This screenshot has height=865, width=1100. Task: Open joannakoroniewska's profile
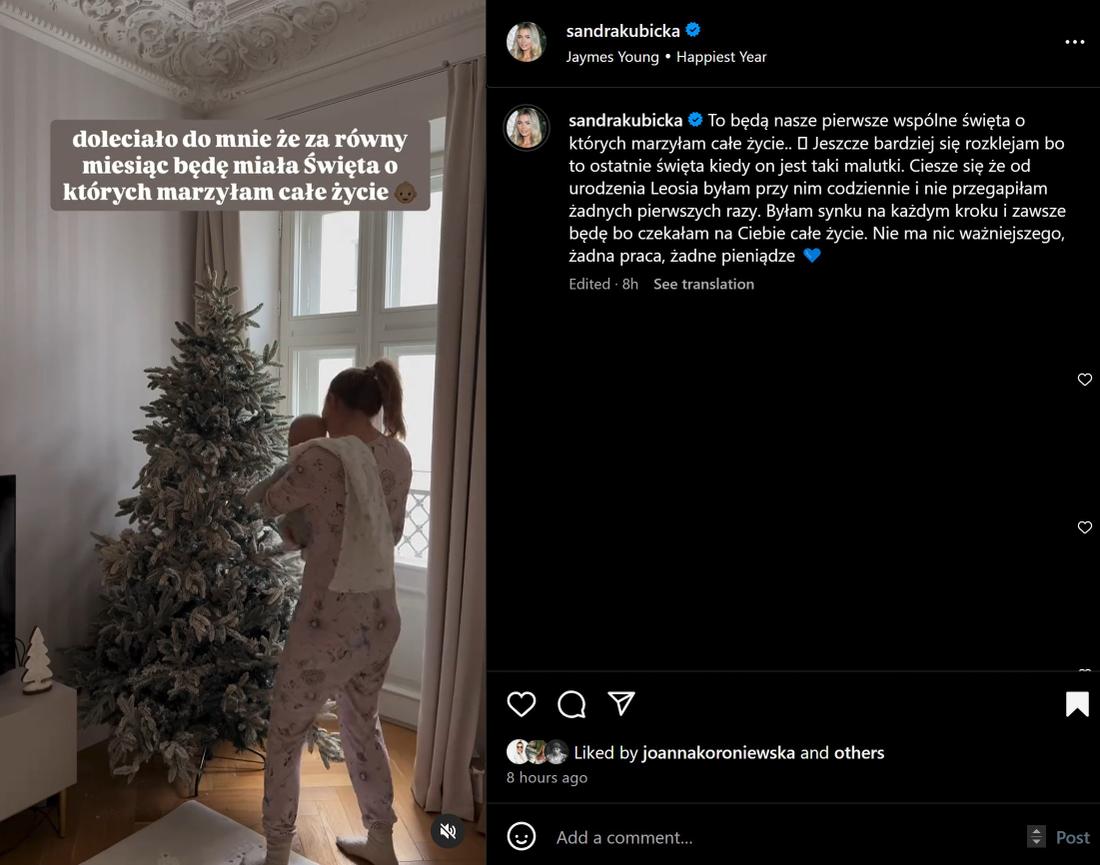(x=718, y=753)
